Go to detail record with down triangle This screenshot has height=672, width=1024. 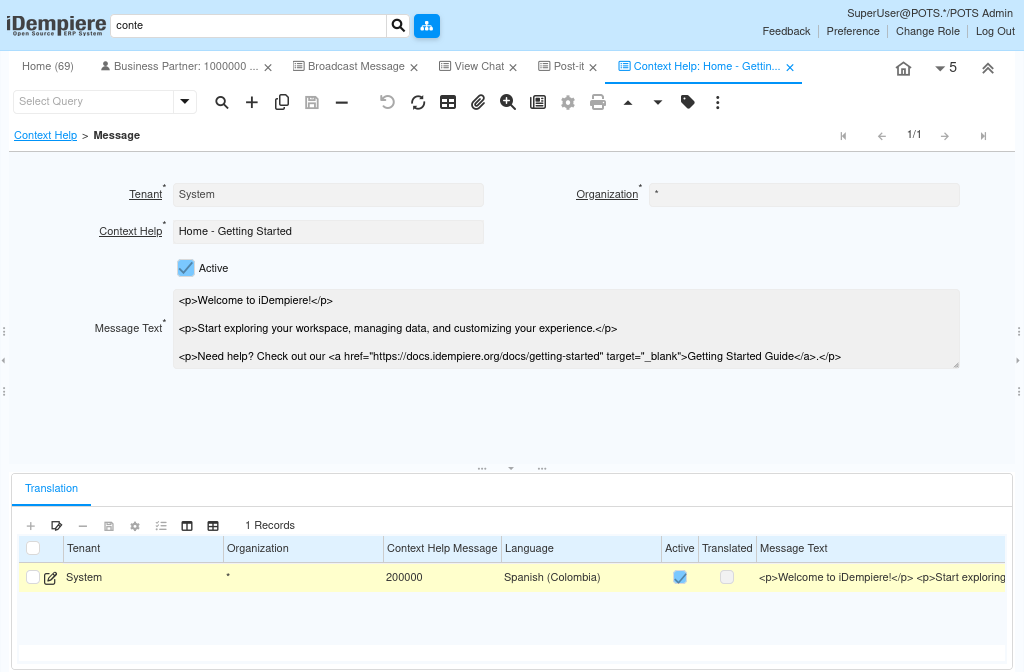point(658,103)
